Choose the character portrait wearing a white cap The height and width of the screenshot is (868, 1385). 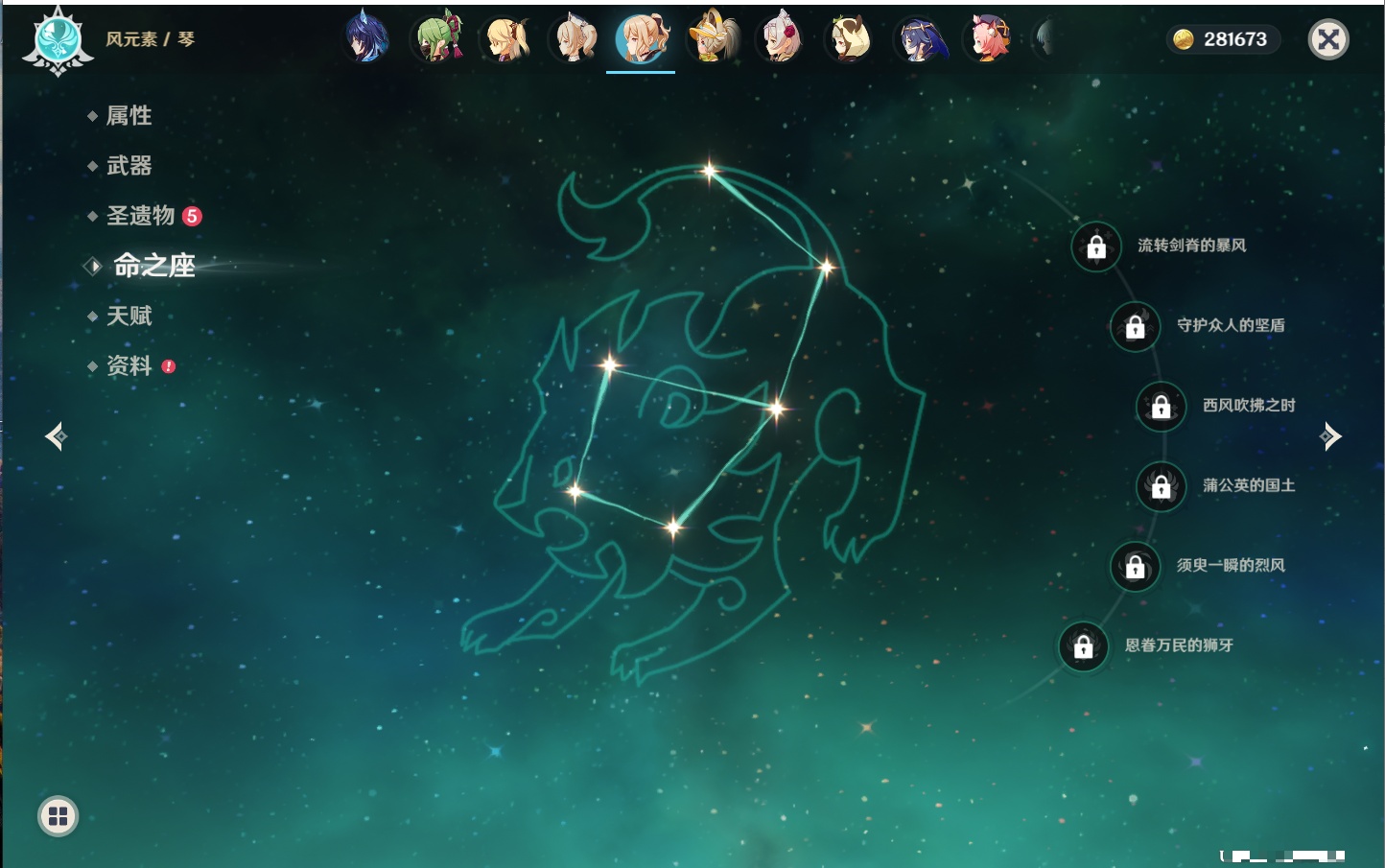pos(574,38)
